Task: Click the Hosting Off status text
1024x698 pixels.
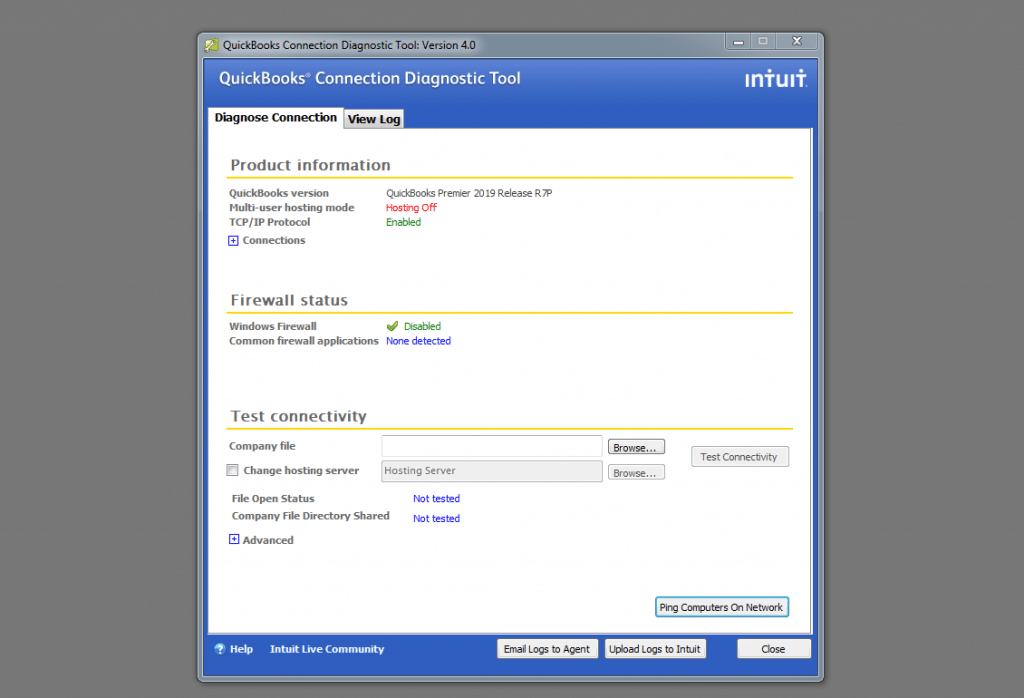Action: pos(411,208)
